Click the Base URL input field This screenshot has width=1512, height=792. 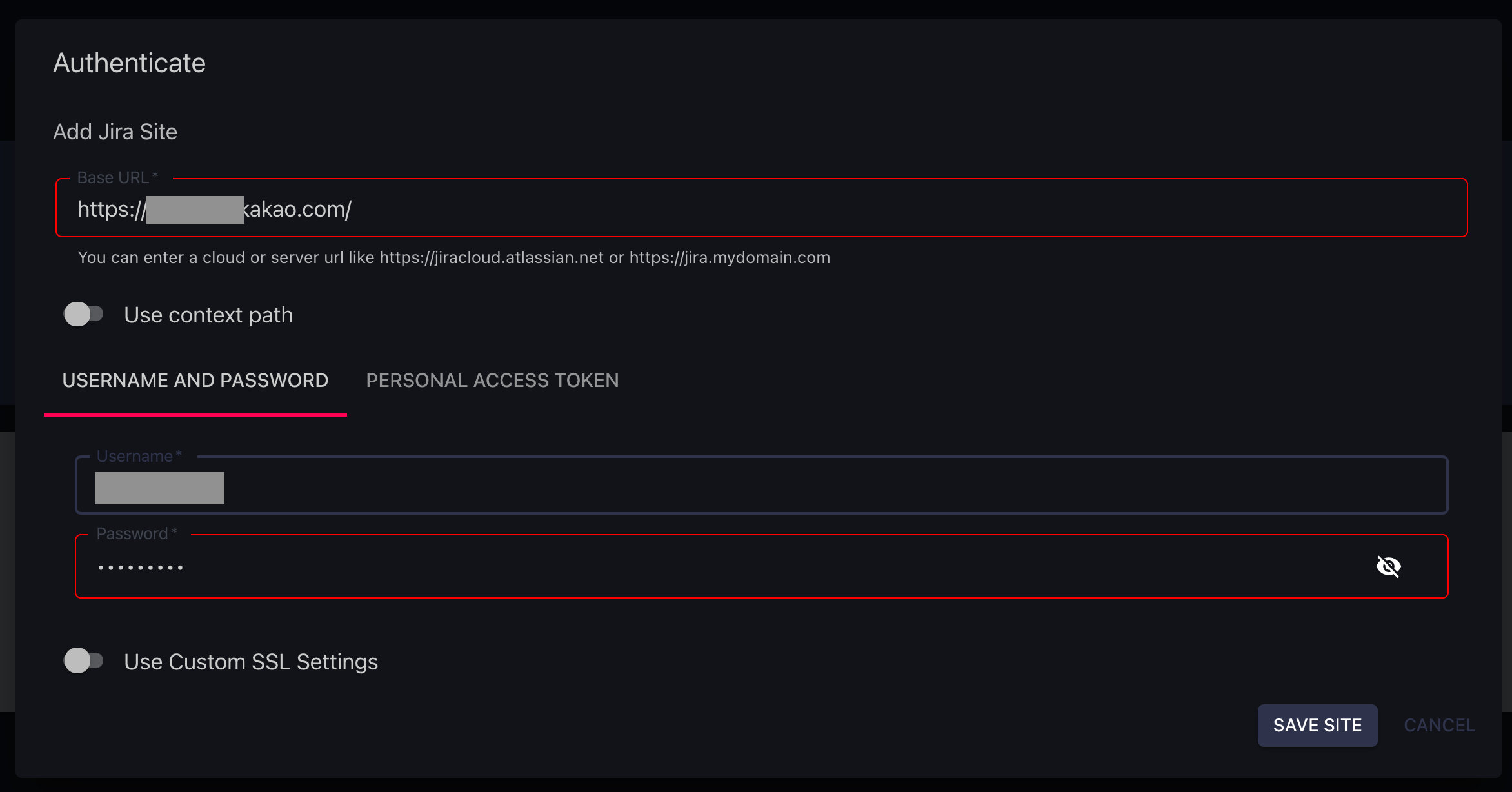point(762,208)
